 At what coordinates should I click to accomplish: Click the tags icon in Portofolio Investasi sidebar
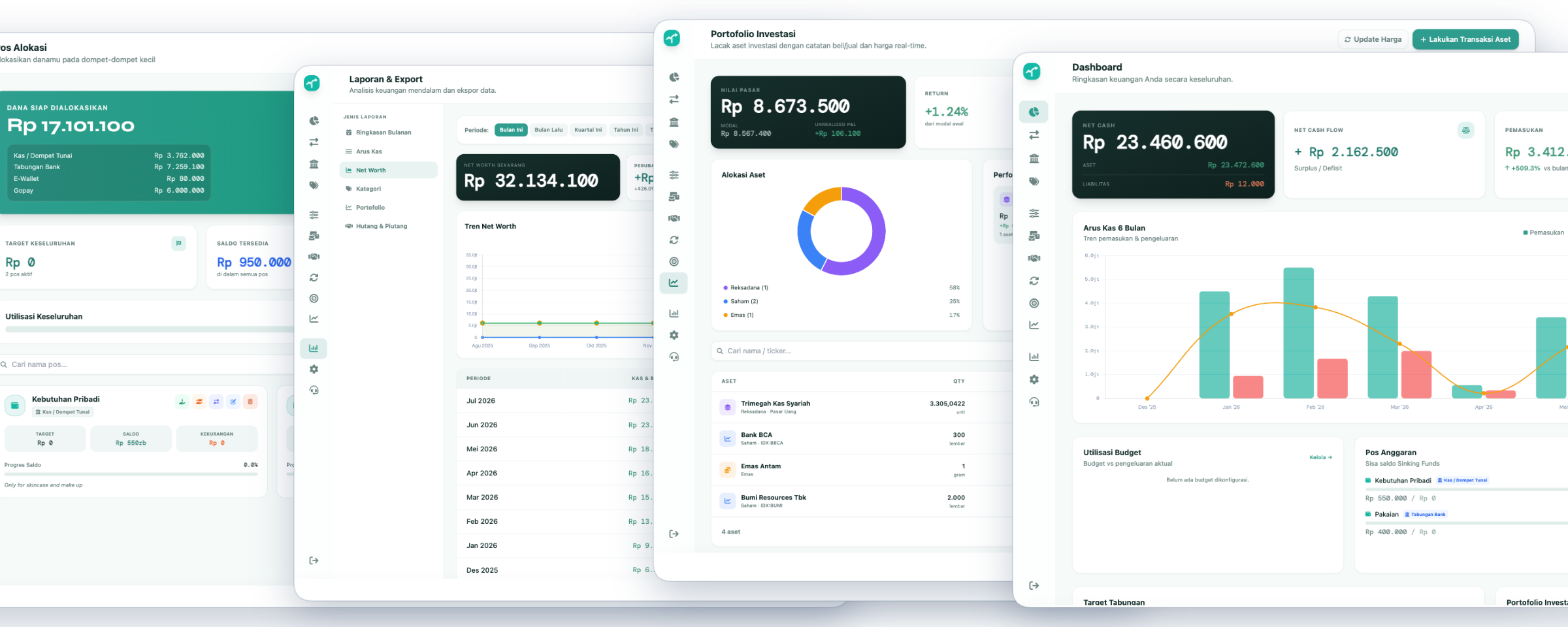coord(674,144)
